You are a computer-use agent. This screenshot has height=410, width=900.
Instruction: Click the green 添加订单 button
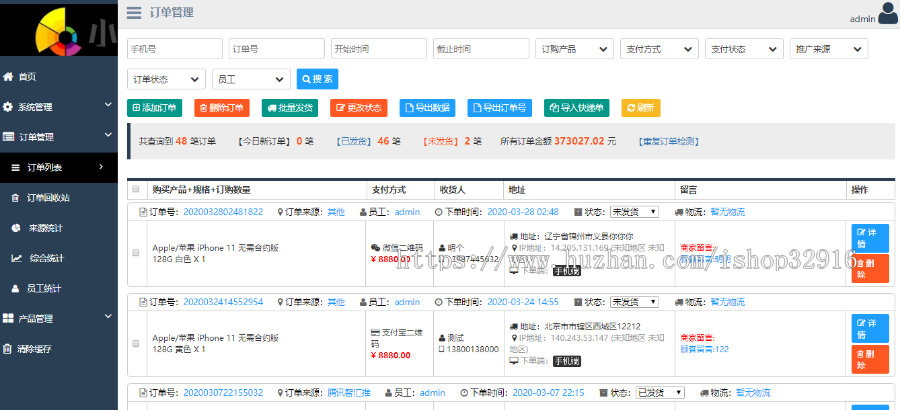click(x=154, y=108)
